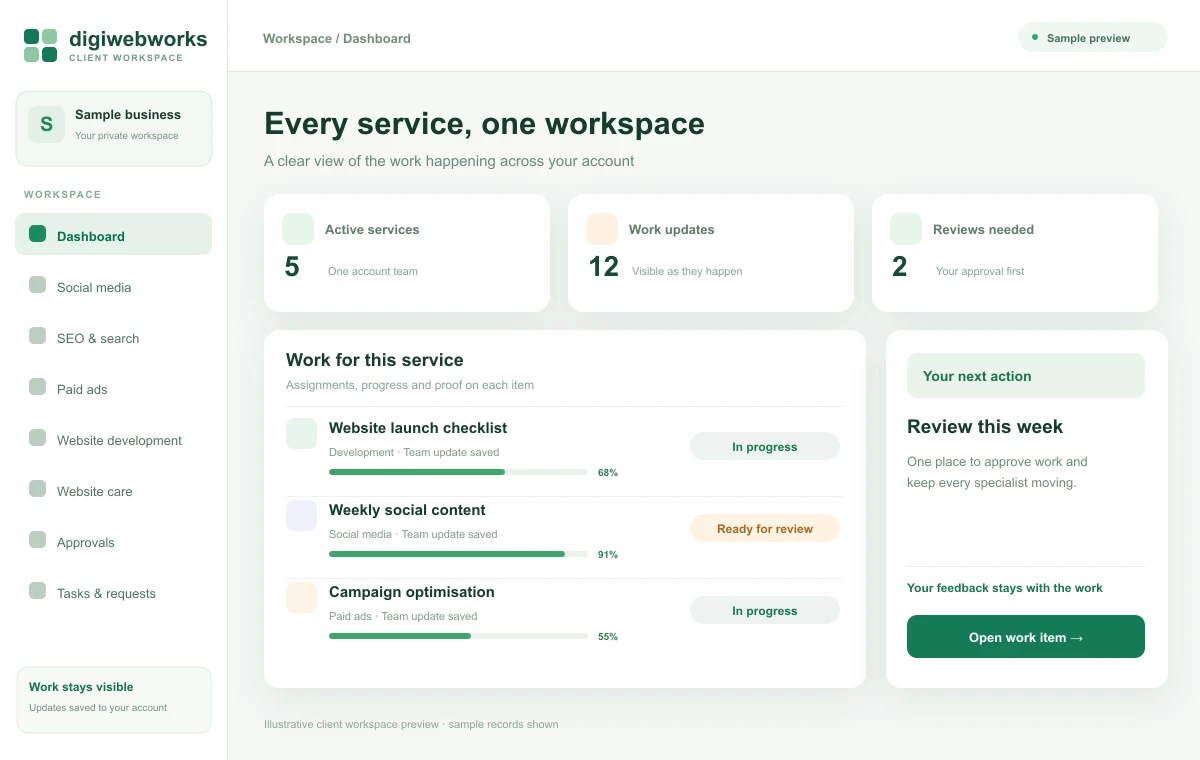Click "Paid ads · Team update saved" text
This screenshot has height=760, width=1200.
tap(403, 616)
